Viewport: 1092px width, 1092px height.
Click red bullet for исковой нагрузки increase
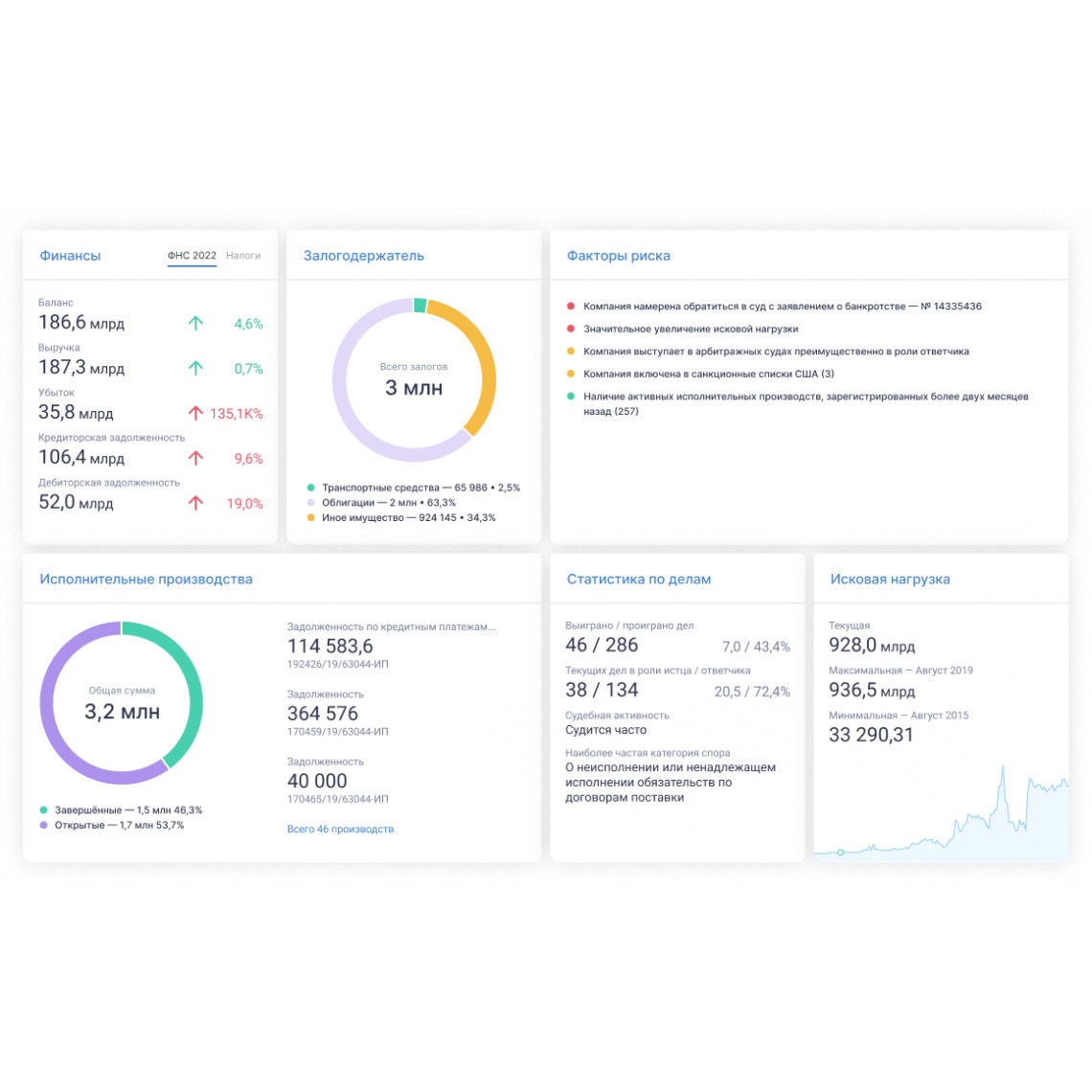(570, 329)
